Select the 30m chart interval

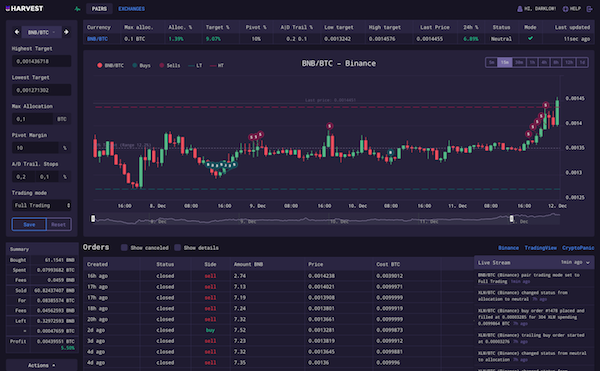(x=519, y=62)
